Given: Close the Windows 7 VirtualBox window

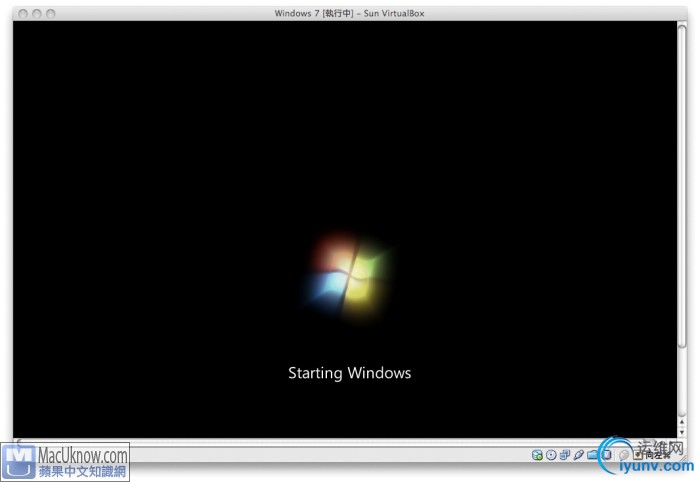Looking at the screenshot, I should point(23,14).
